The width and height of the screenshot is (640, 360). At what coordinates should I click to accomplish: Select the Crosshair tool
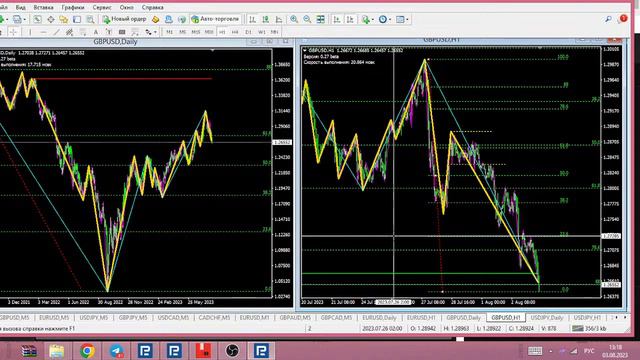point(13,32)
